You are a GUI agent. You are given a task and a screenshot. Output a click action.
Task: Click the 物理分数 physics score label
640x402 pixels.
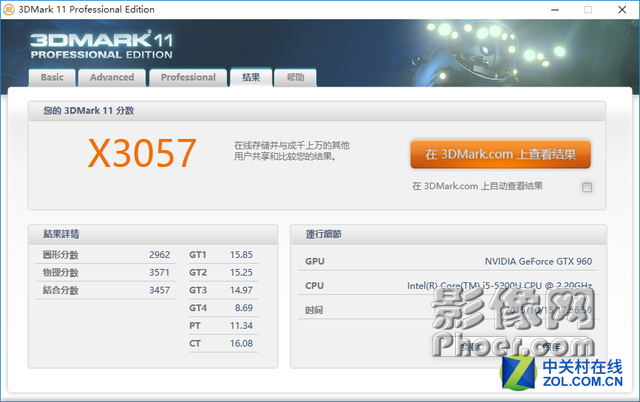[60, 272]
